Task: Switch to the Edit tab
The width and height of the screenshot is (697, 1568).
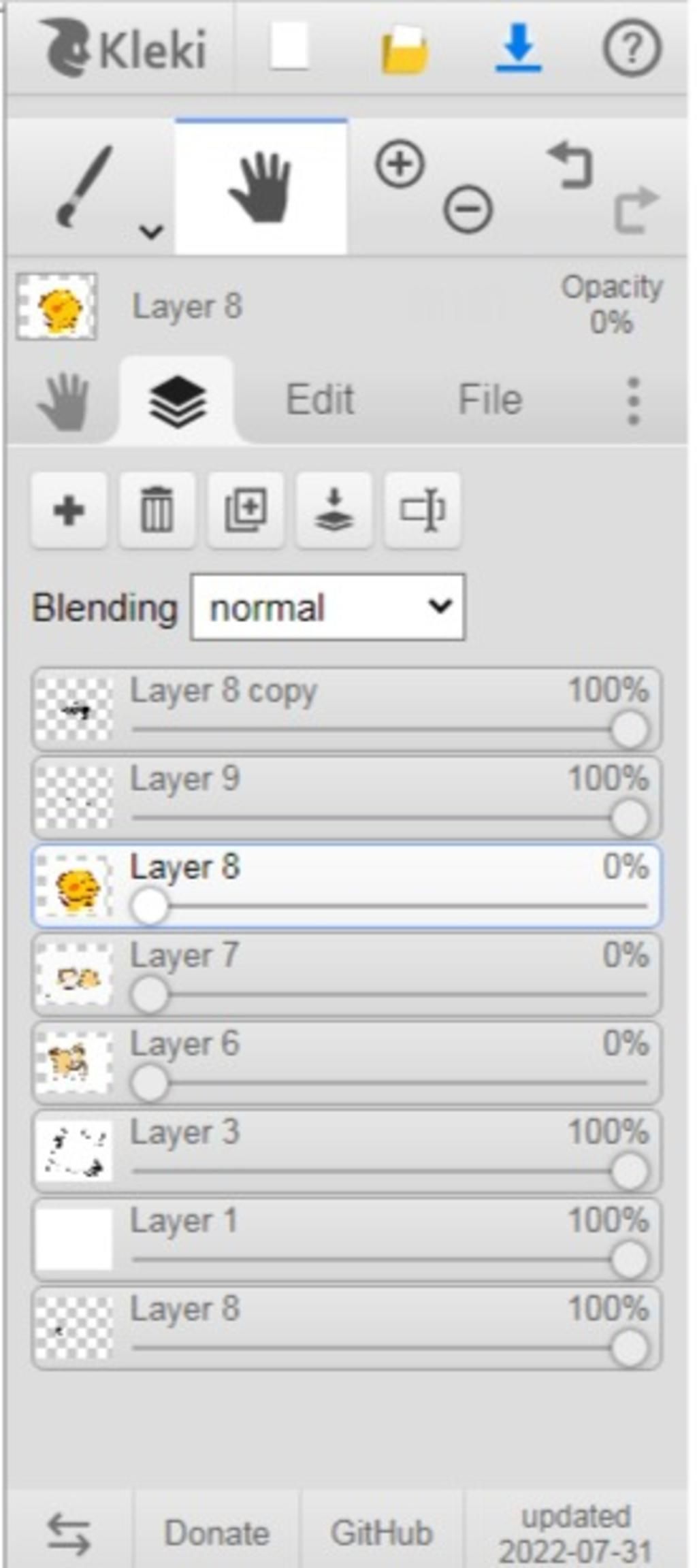Action: [319, 399]
